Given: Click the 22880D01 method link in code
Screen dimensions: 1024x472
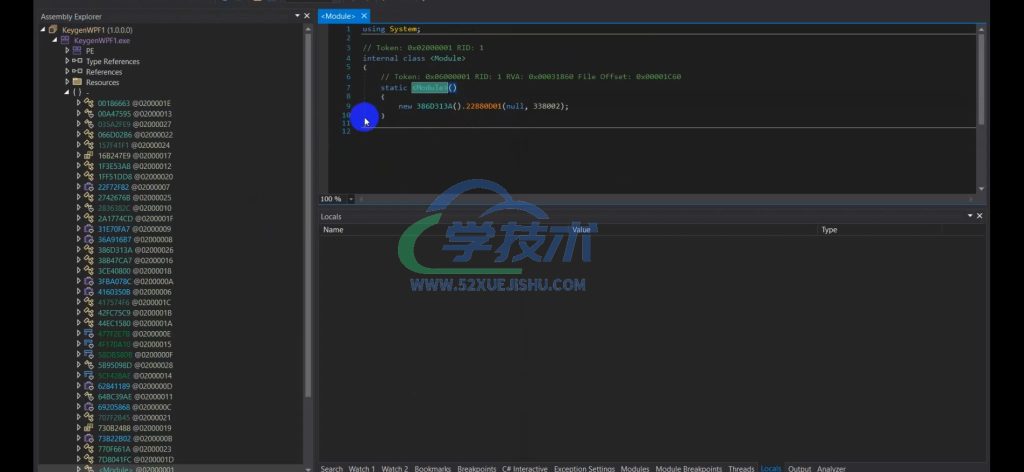Looking at the screenshot, I should 483,106.
